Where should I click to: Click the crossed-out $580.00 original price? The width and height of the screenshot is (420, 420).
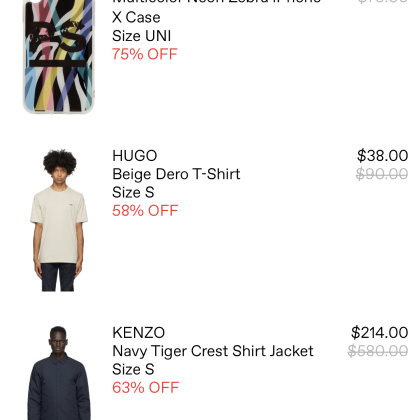coord(378,351)
